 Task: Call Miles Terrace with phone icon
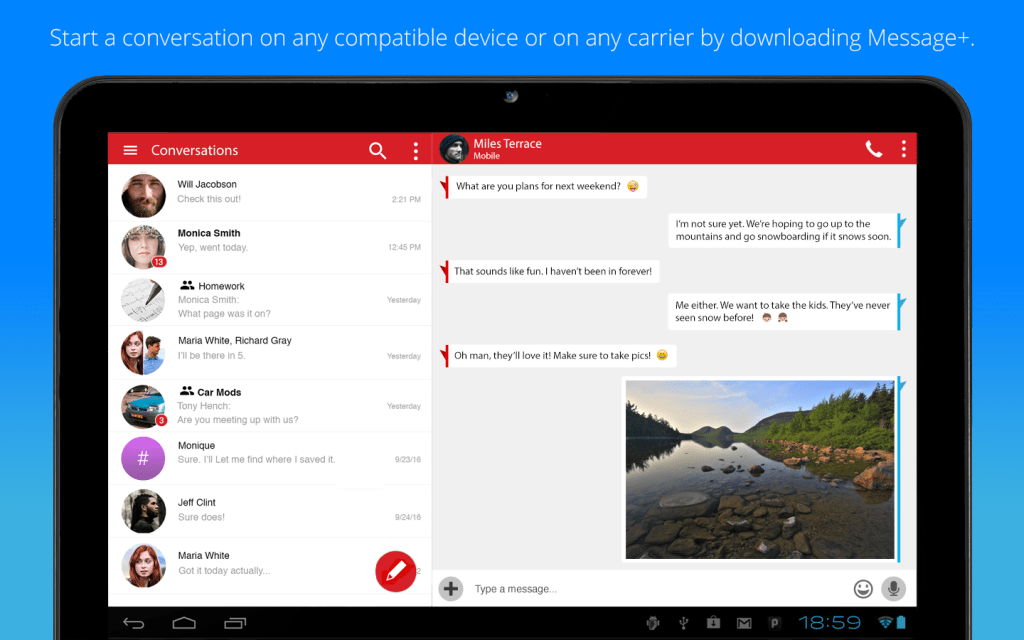point(873,149)
